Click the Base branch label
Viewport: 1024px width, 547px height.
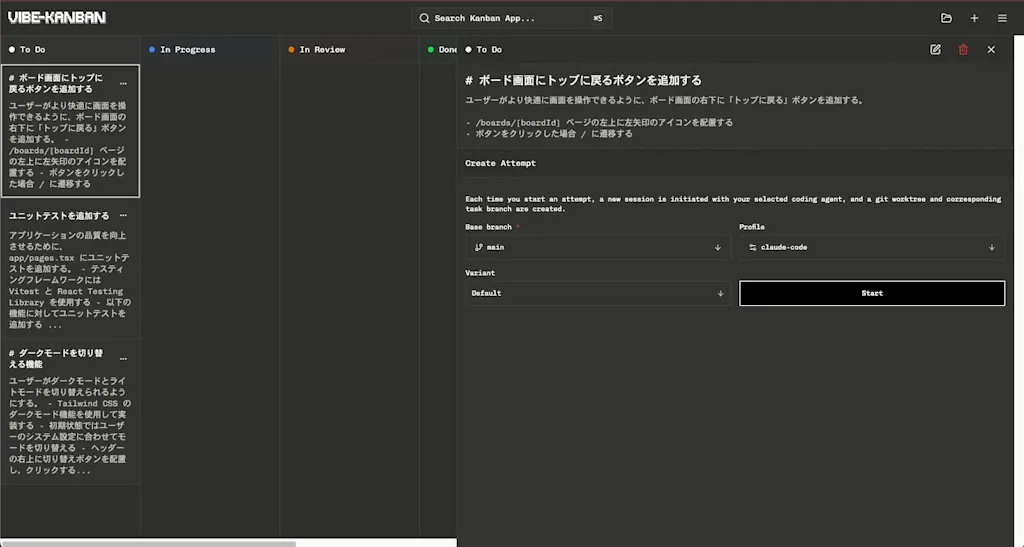(488, 227)
